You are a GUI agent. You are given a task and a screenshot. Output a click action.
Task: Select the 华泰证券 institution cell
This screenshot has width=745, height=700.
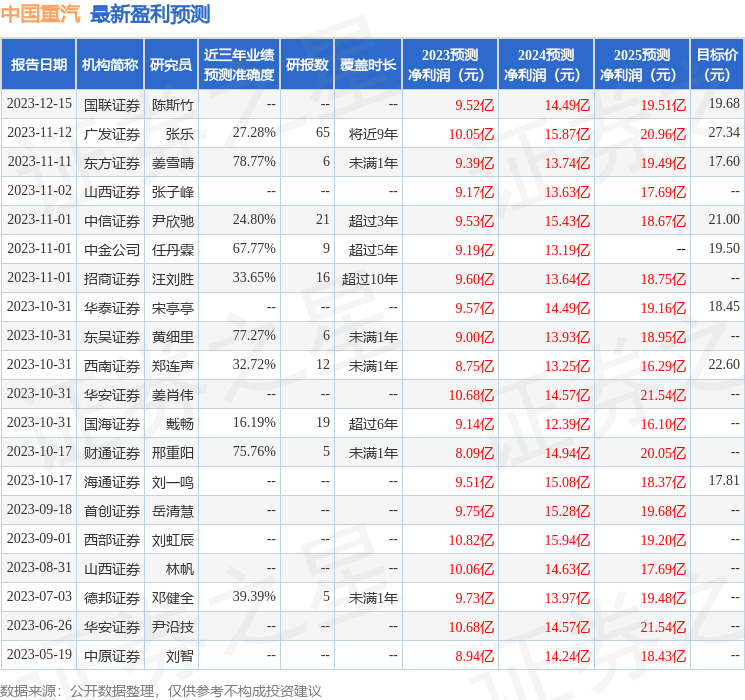point(112,308)
